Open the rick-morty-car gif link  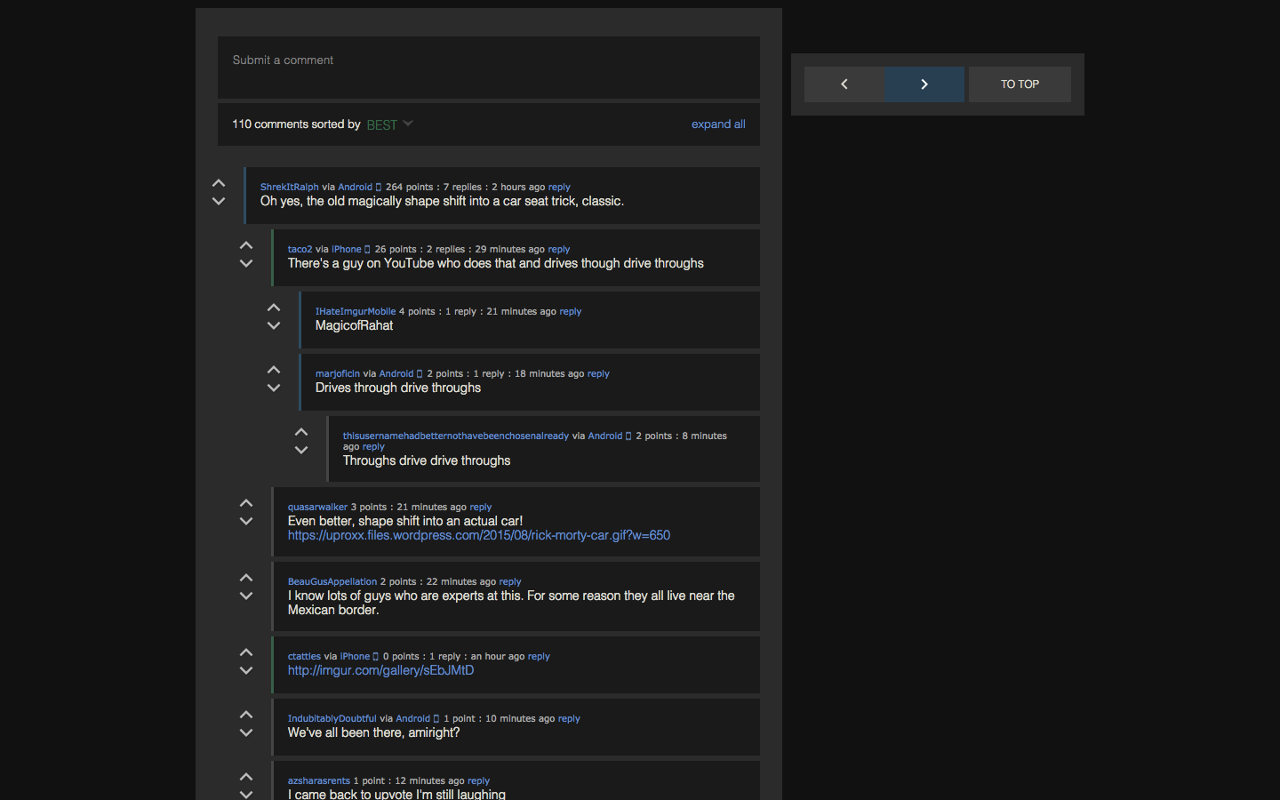pyautogui.click(x=478, y=535)
